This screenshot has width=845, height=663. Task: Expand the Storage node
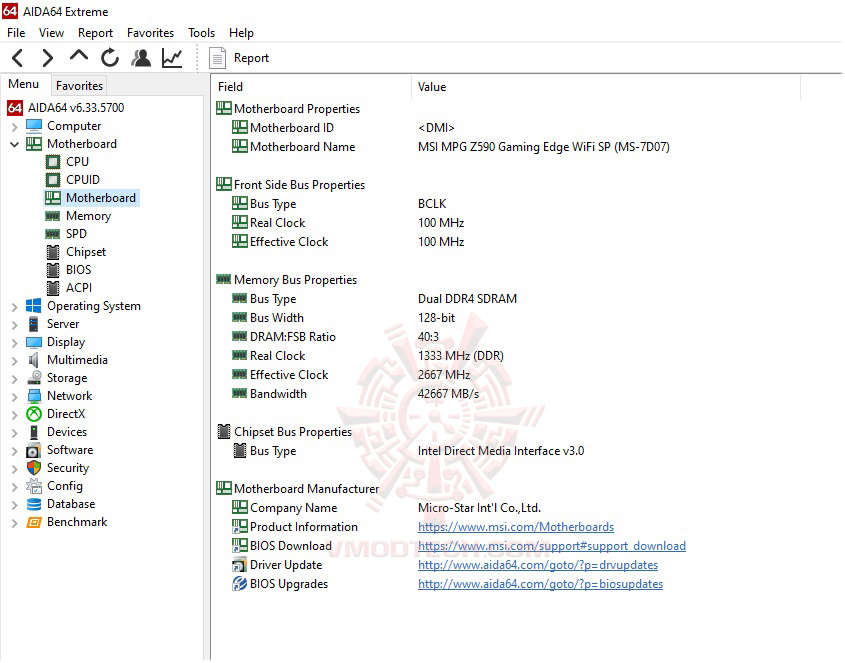(15, 378)
